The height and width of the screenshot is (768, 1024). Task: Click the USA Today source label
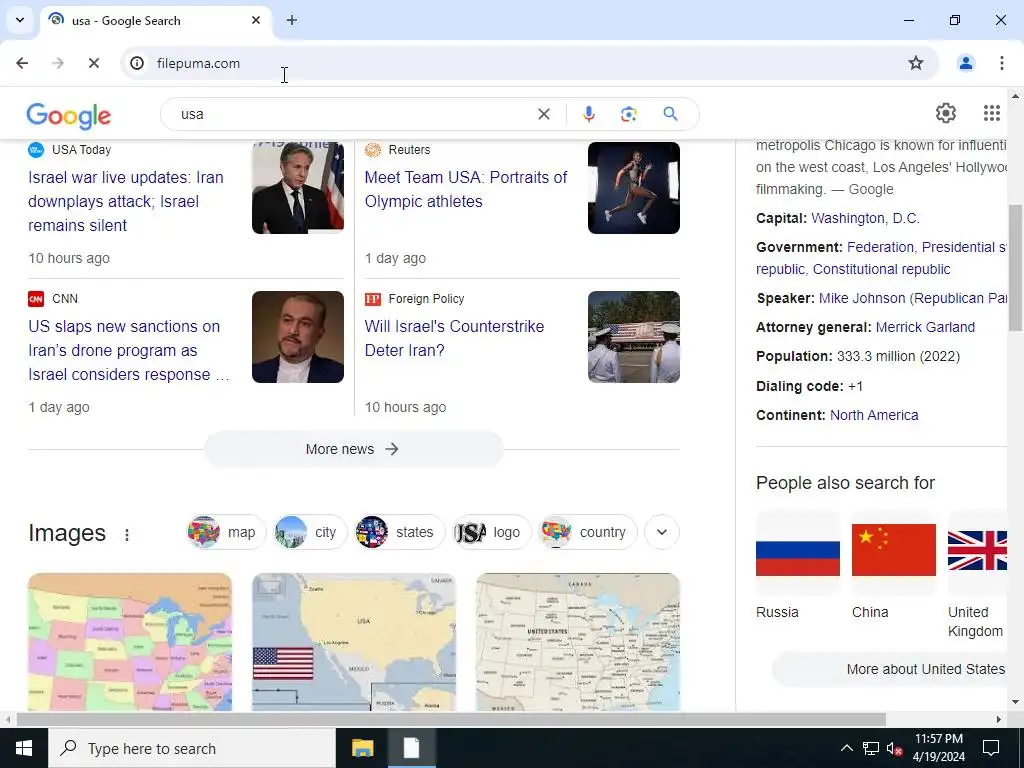coord(82,150)
